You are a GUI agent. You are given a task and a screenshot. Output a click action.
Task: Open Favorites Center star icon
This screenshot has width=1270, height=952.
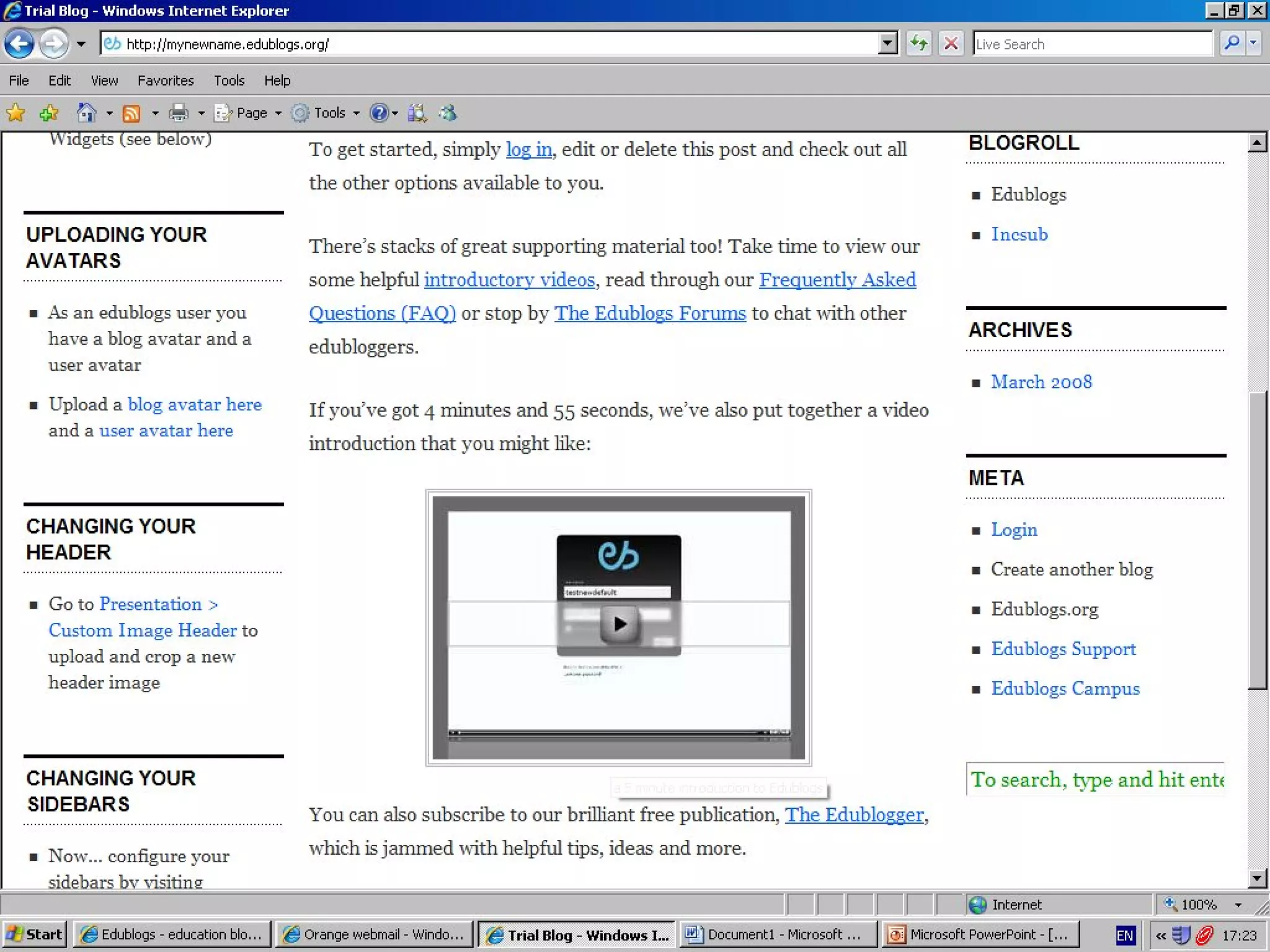click(x=16, y=113)
